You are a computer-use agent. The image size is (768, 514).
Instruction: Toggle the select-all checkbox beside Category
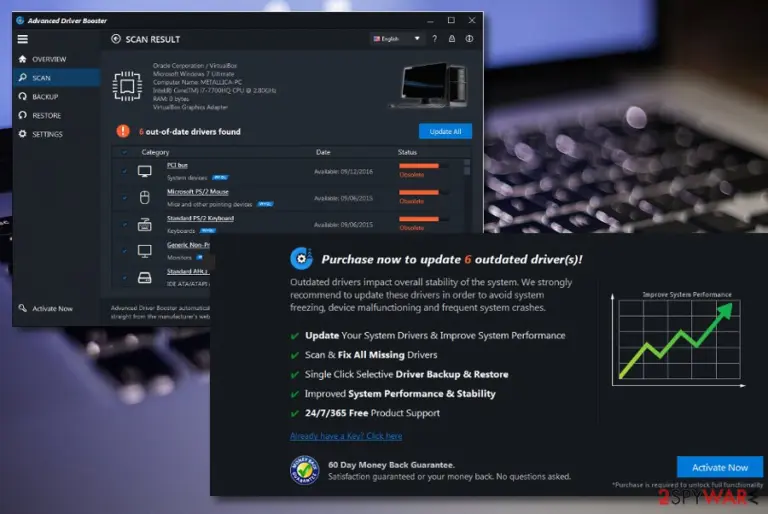[124, 152]
